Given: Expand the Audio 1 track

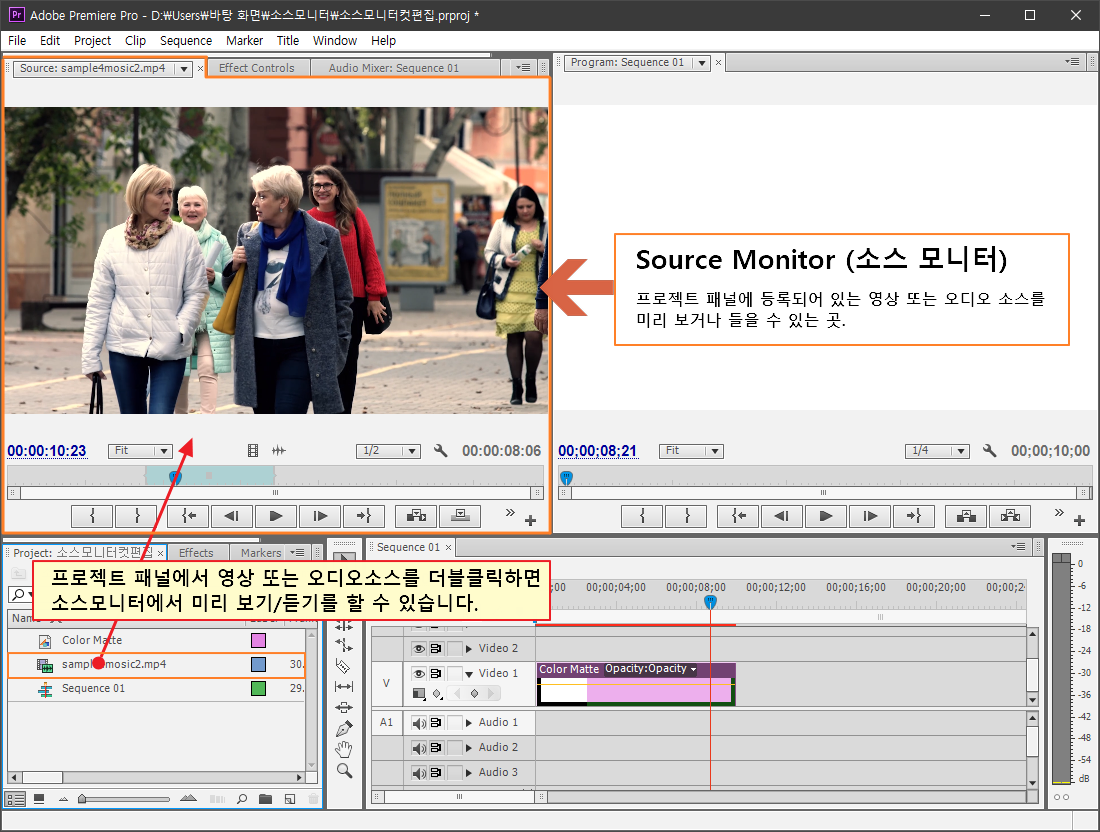Looking at the screenshot, I should coord(469,723).
